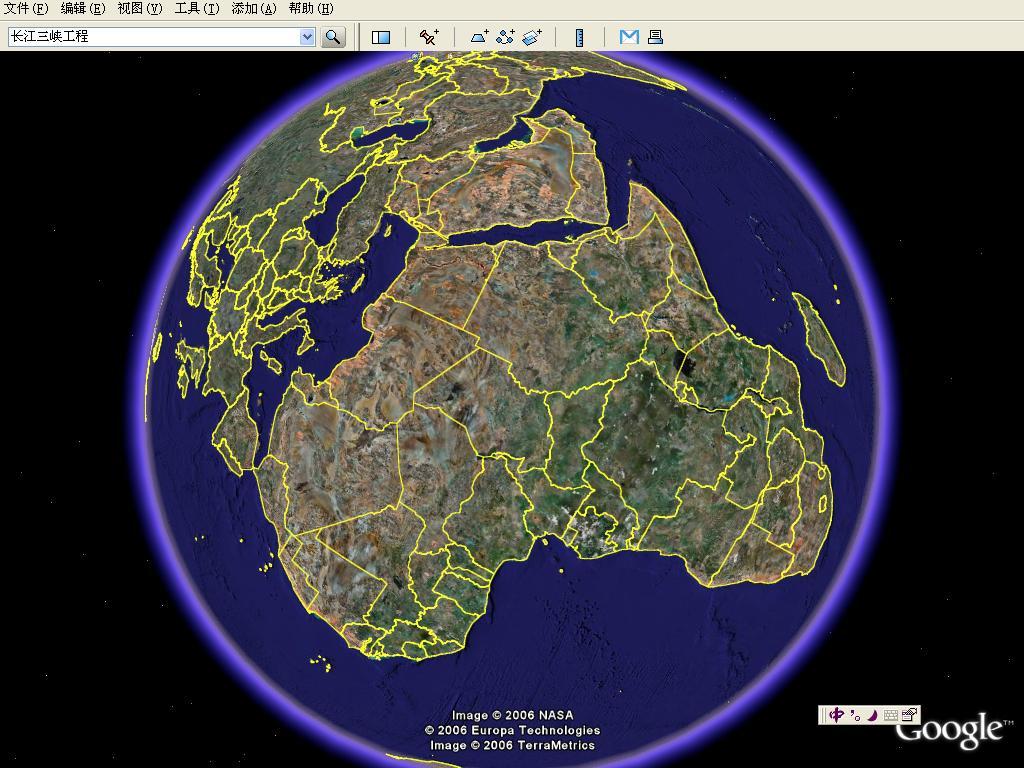Open the 编辑(E) menu

coord(83,8)
